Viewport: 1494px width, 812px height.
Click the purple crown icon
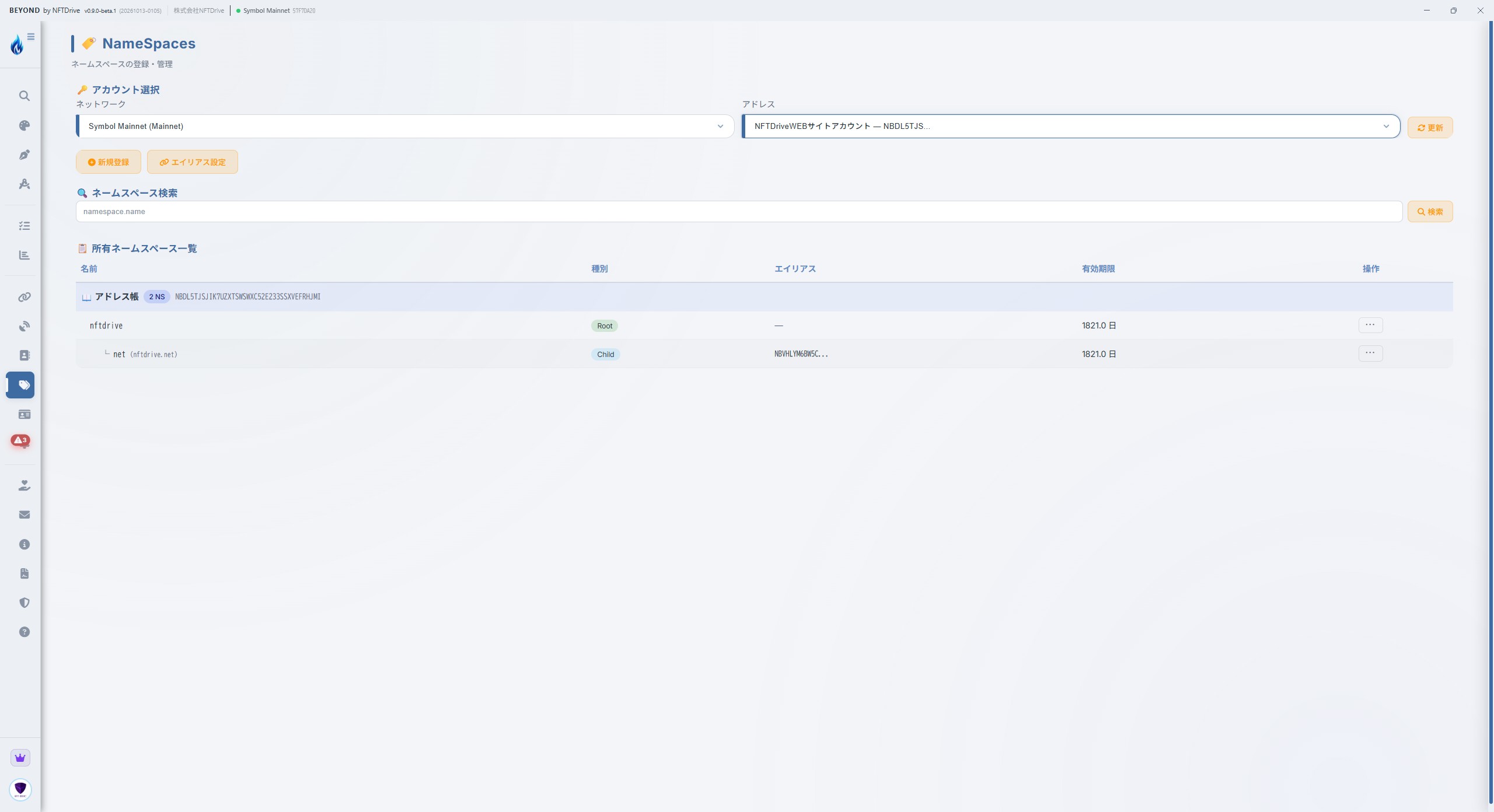point(20,758)
